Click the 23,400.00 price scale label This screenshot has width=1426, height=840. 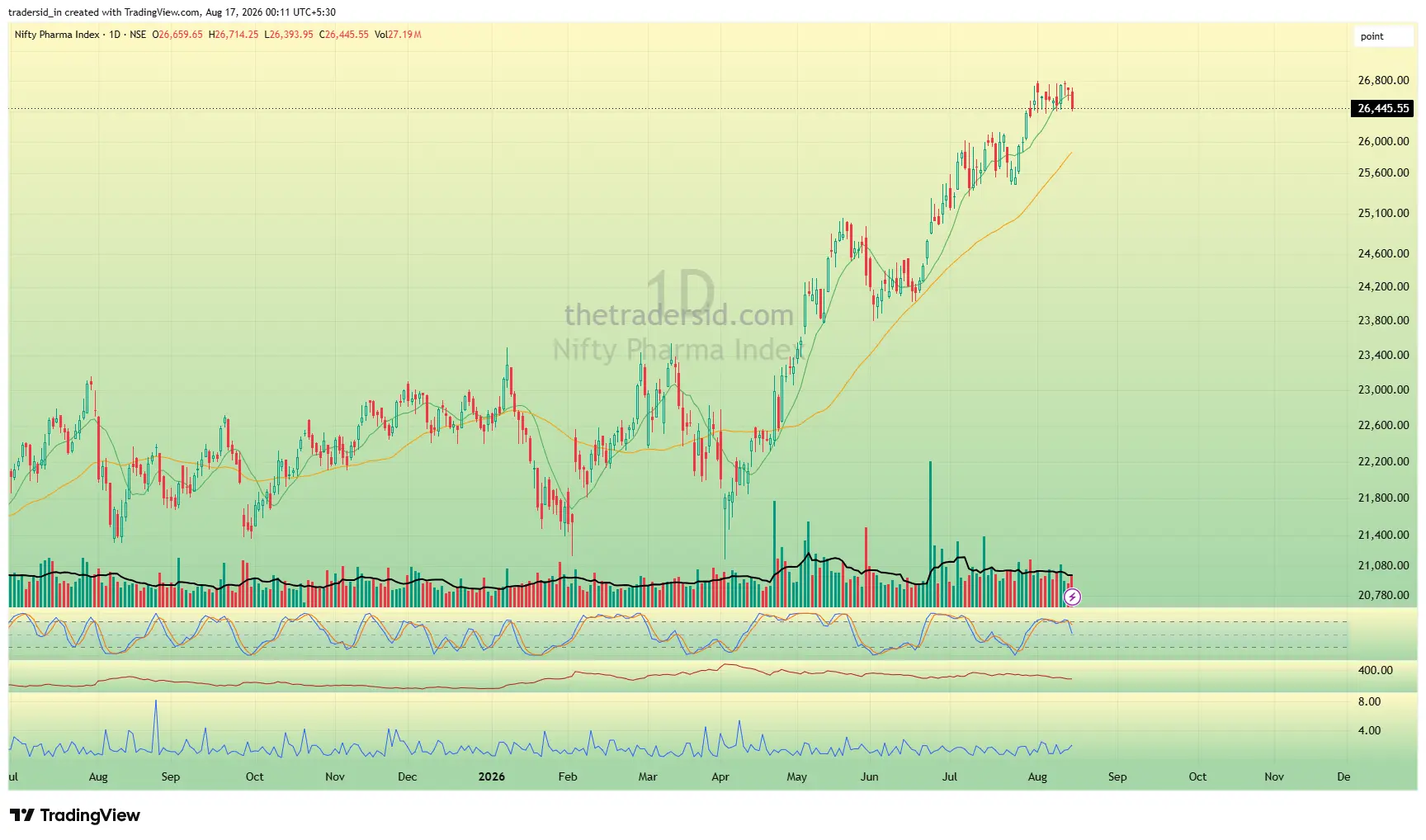tap(1383, 356)
